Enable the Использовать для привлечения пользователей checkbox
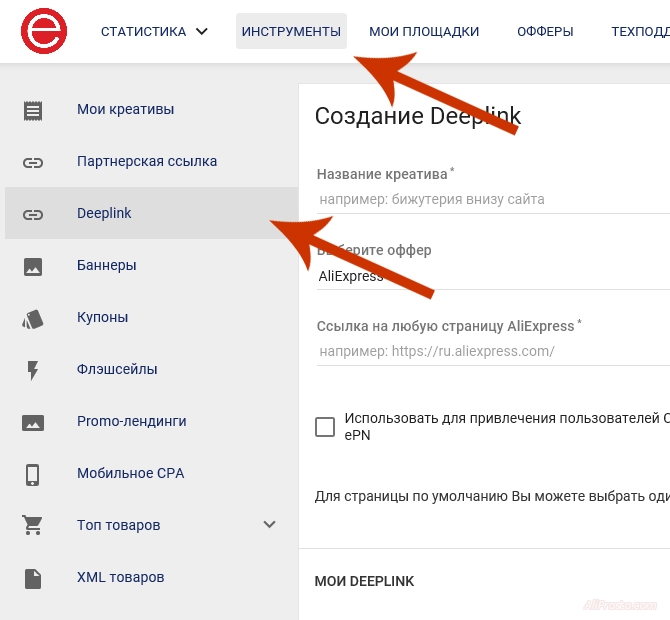The width and height of the screenshot is (670, 620). pyautogui.click(x=325, y=427)
